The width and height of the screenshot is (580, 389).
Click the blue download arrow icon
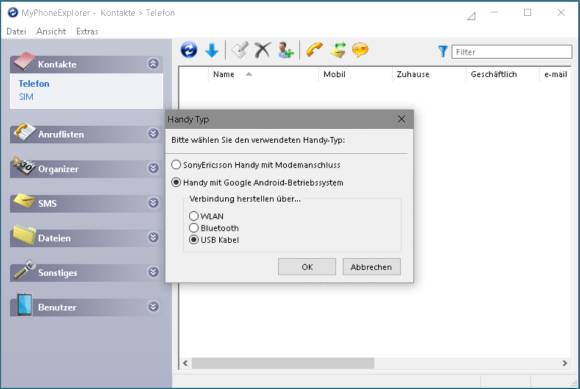(212, 50)
